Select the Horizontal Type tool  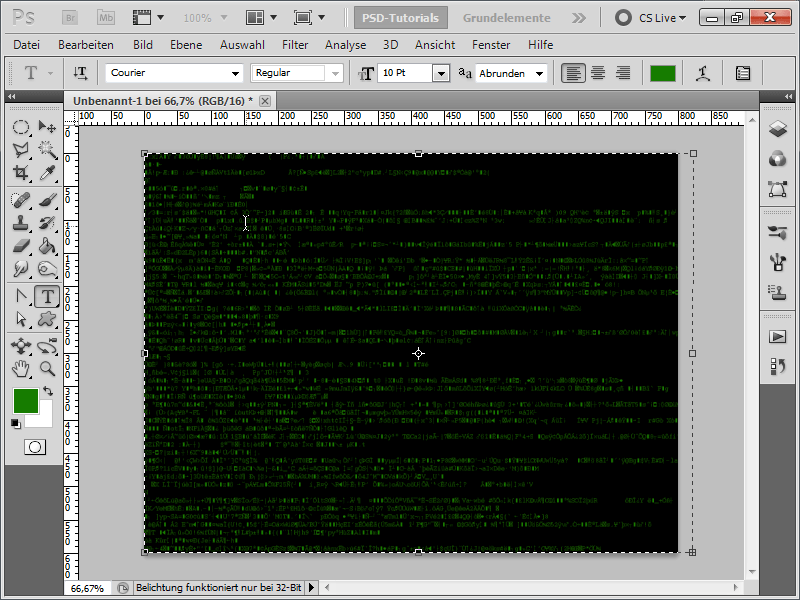pos(47,296)
